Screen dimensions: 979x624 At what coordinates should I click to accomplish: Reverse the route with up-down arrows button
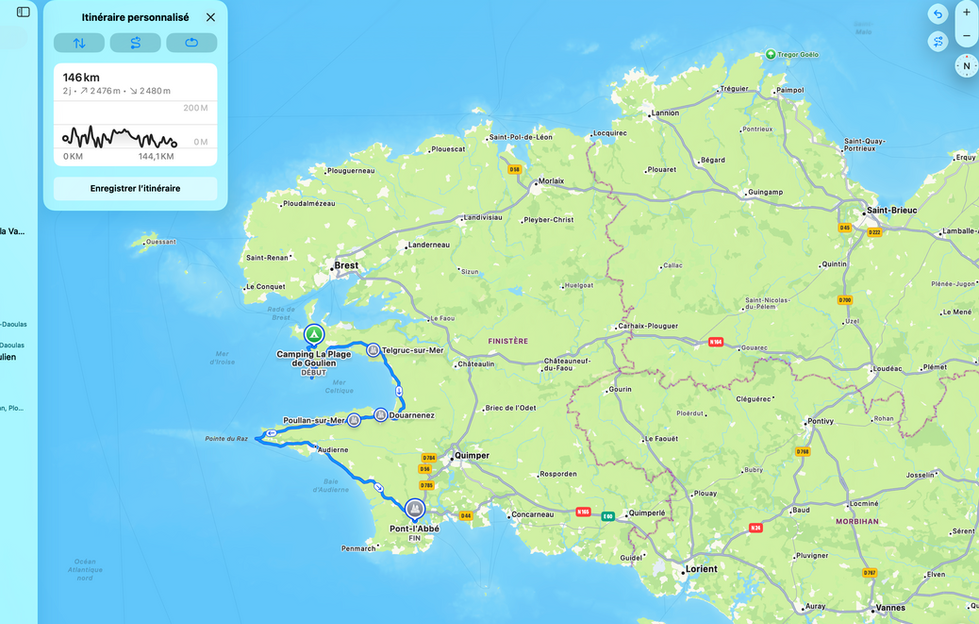pos(79,42)
